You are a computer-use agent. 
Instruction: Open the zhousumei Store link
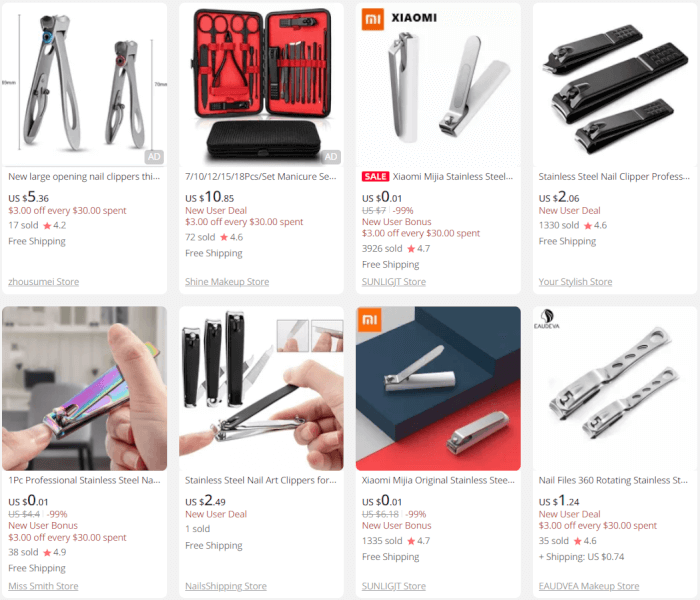[x=43, y=282]
